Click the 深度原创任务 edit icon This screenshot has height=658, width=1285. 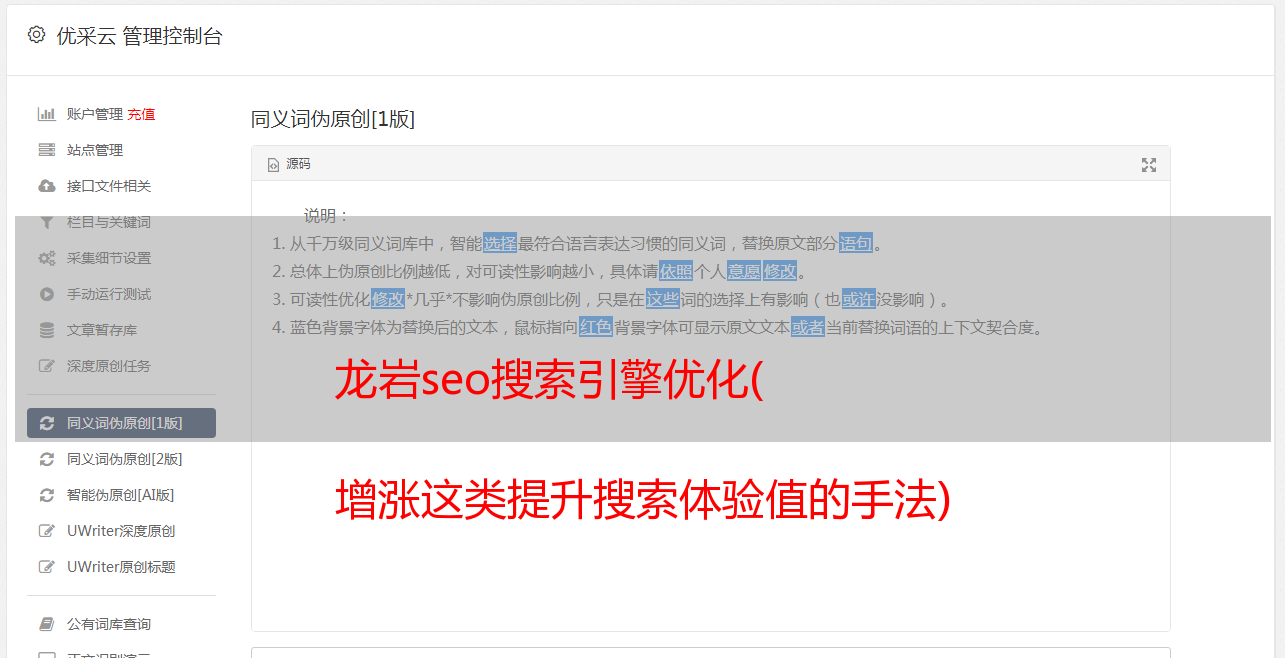(x=46, y=366)
